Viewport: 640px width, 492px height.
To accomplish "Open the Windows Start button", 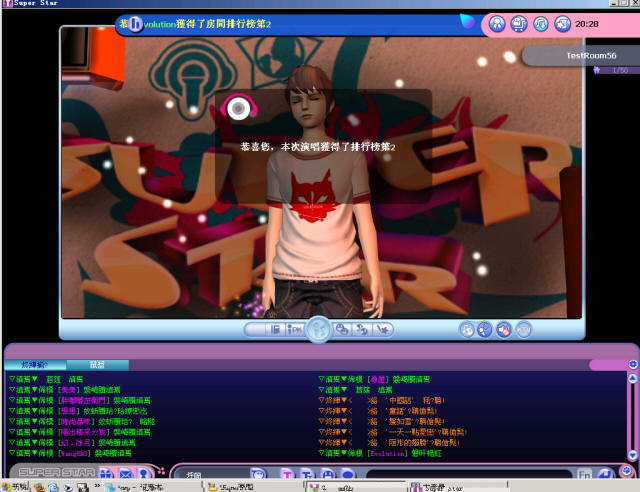I will tap(16, 486).
